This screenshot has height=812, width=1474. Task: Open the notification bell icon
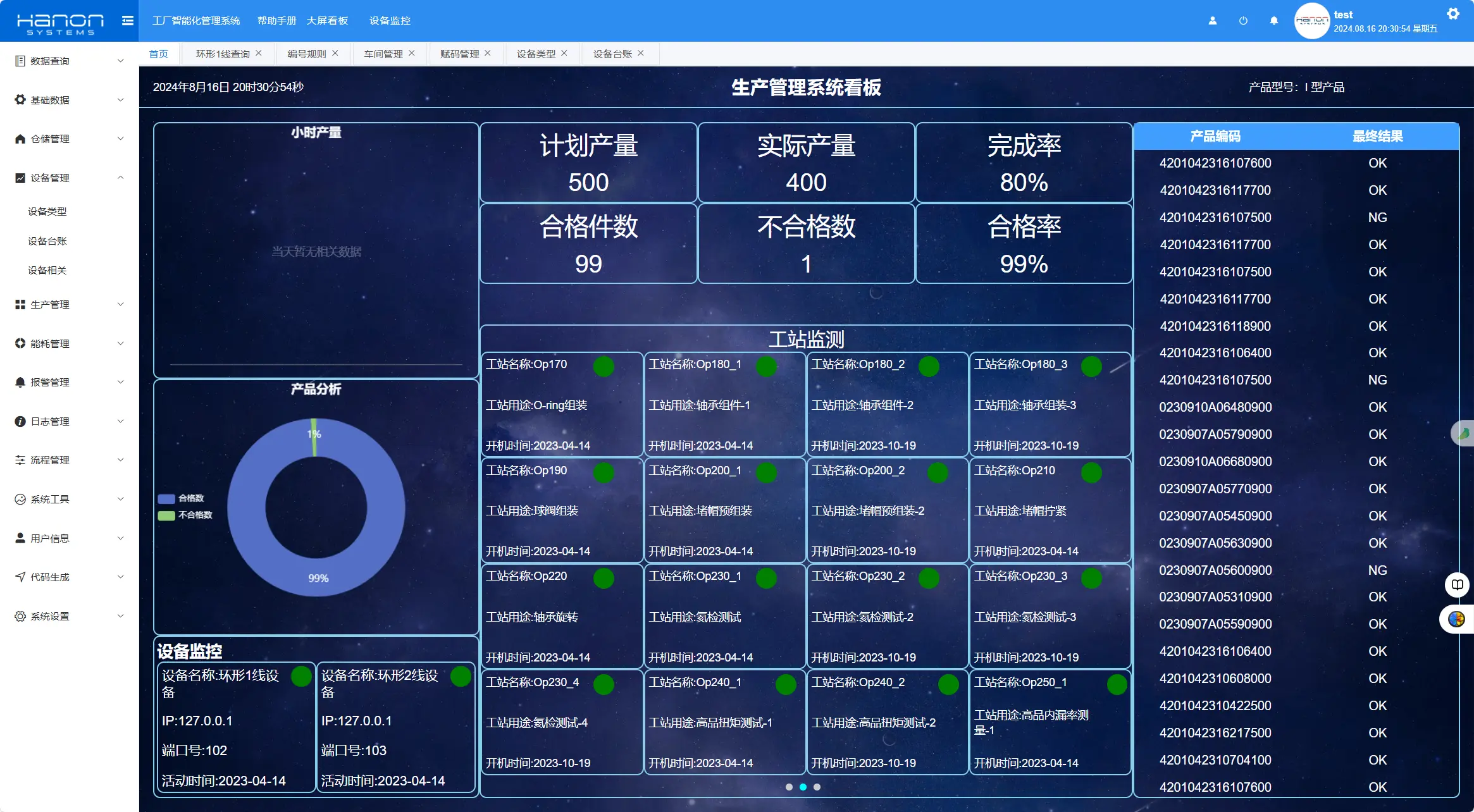(x=1273, y=21)
